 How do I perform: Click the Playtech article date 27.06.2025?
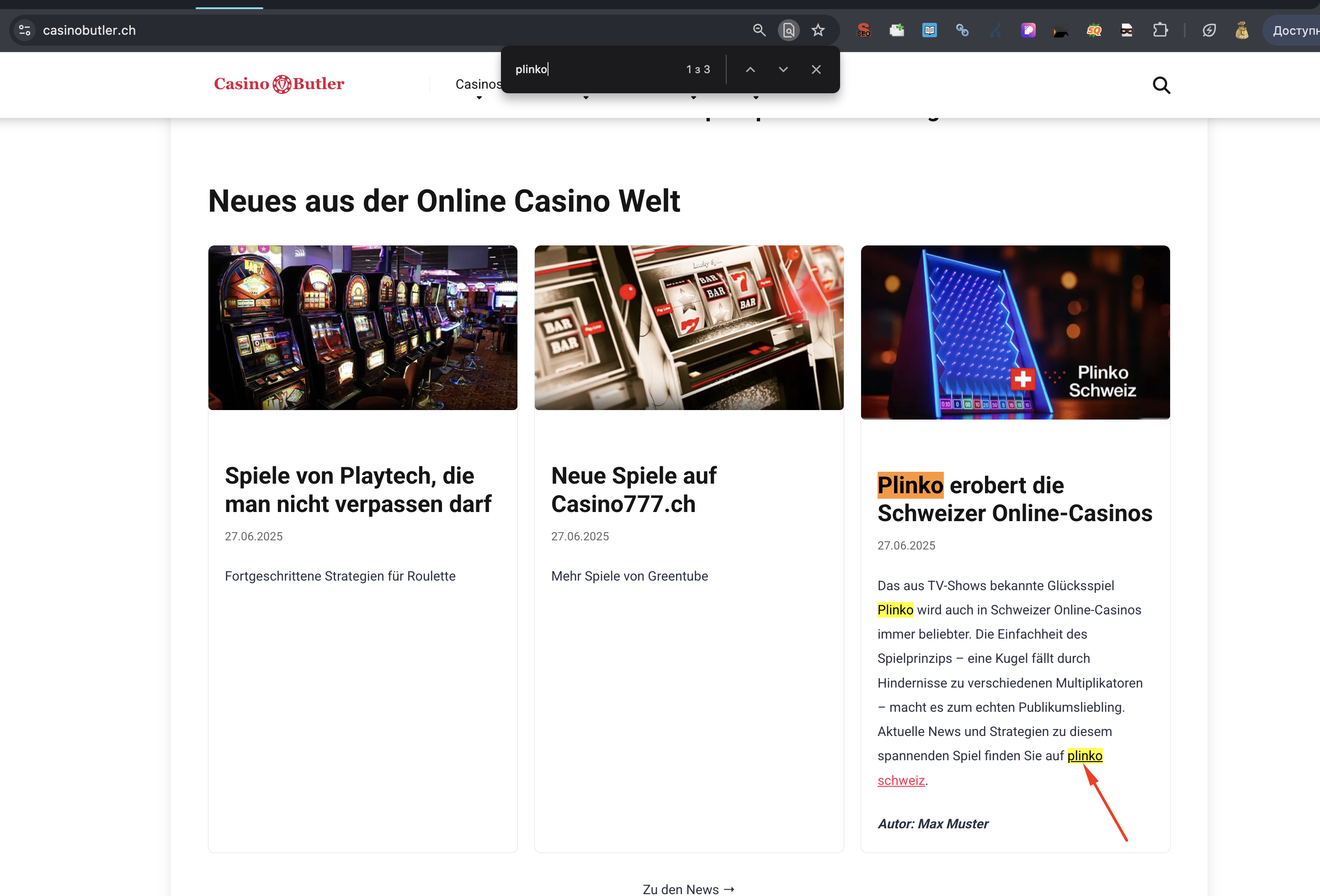tap(254, 536)
